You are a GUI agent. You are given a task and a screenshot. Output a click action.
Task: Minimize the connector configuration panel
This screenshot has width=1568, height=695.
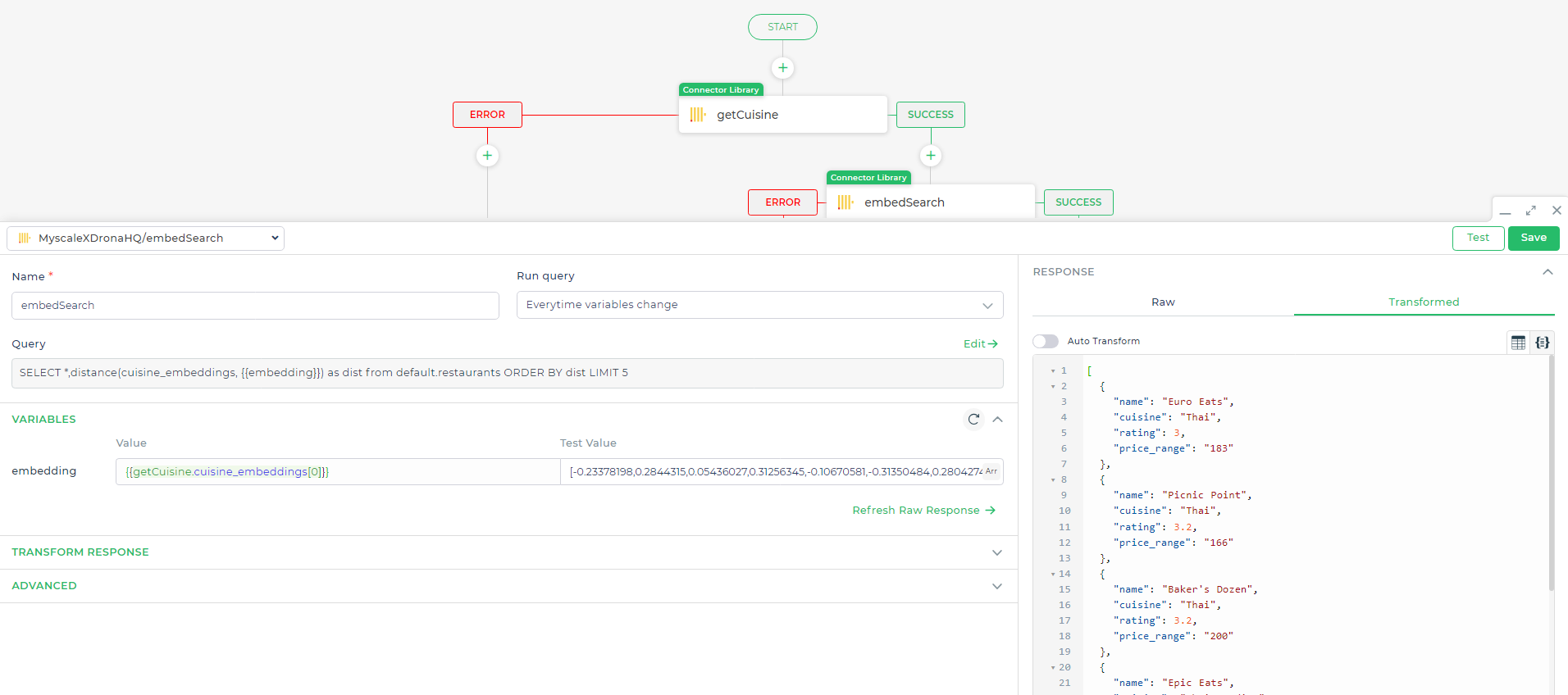coord(1505,211)
